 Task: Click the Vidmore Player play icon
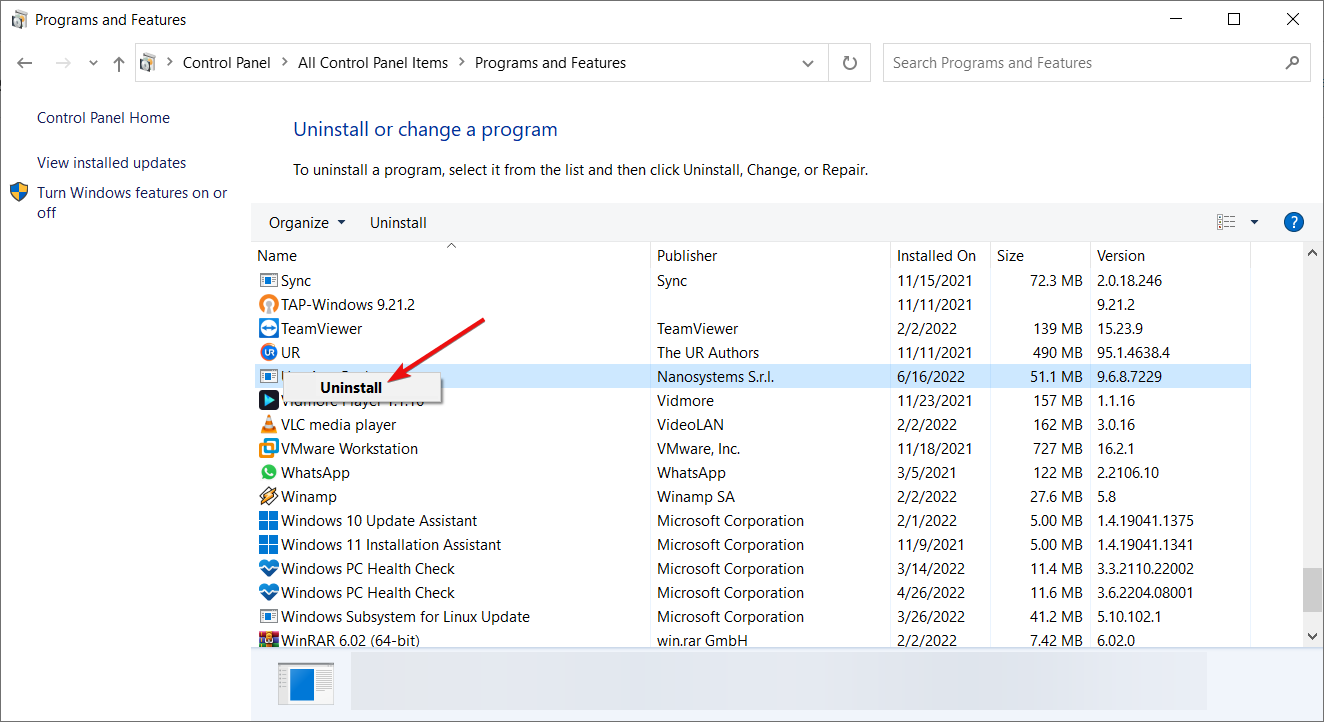pyautogui.click(x=268, y=401)
